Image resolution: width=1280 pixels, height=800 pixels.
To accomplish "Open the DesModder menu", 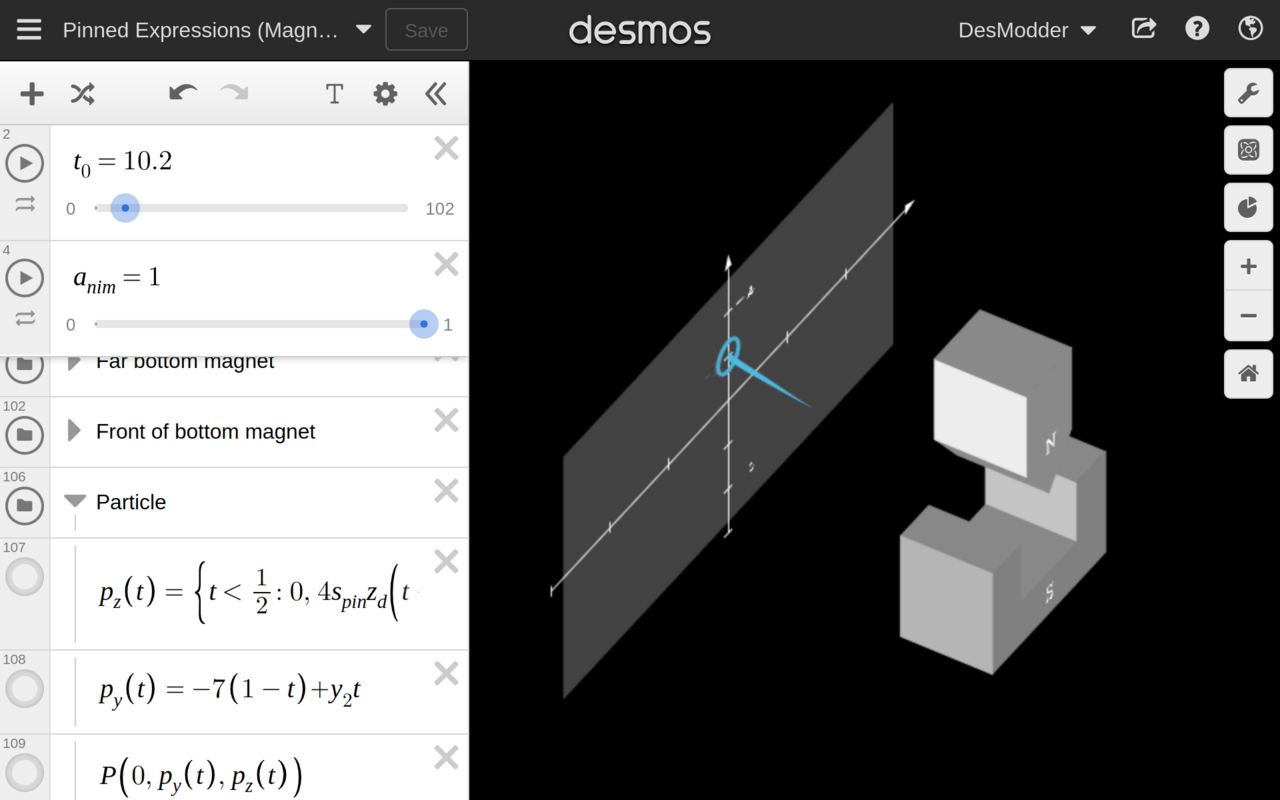I will click(x=1027, y=29).
